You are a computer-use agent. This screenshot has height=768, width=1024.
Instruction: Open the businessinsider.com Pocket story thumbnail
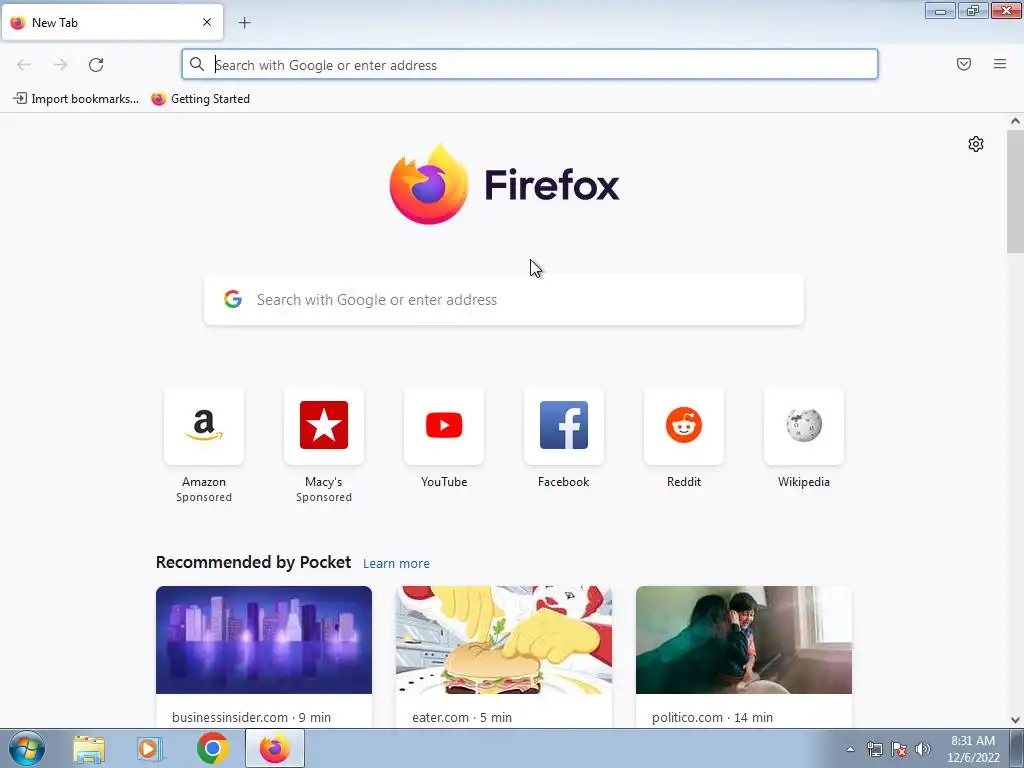(x=264, y=640)
